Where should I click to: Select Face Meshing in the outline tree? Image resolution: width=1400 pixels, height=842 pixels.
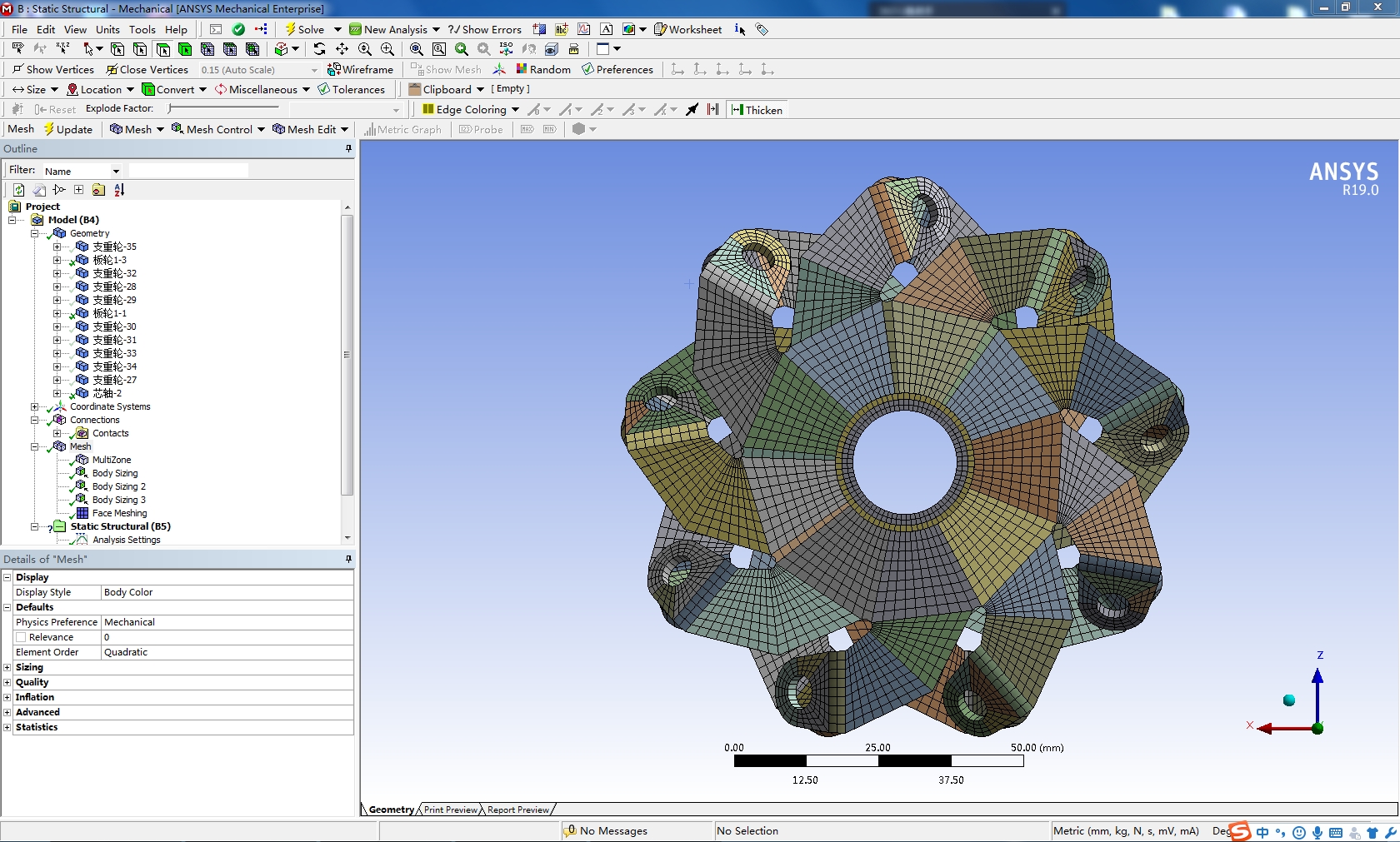[119, 513]
